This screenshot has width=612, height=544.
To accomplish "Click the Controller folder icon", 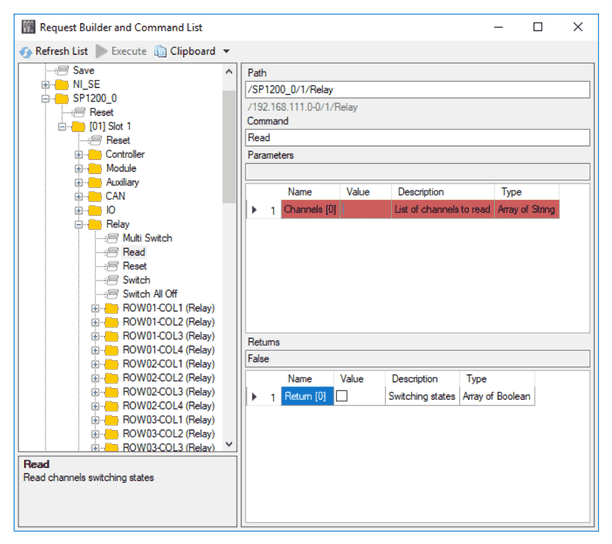I will 95,155.
